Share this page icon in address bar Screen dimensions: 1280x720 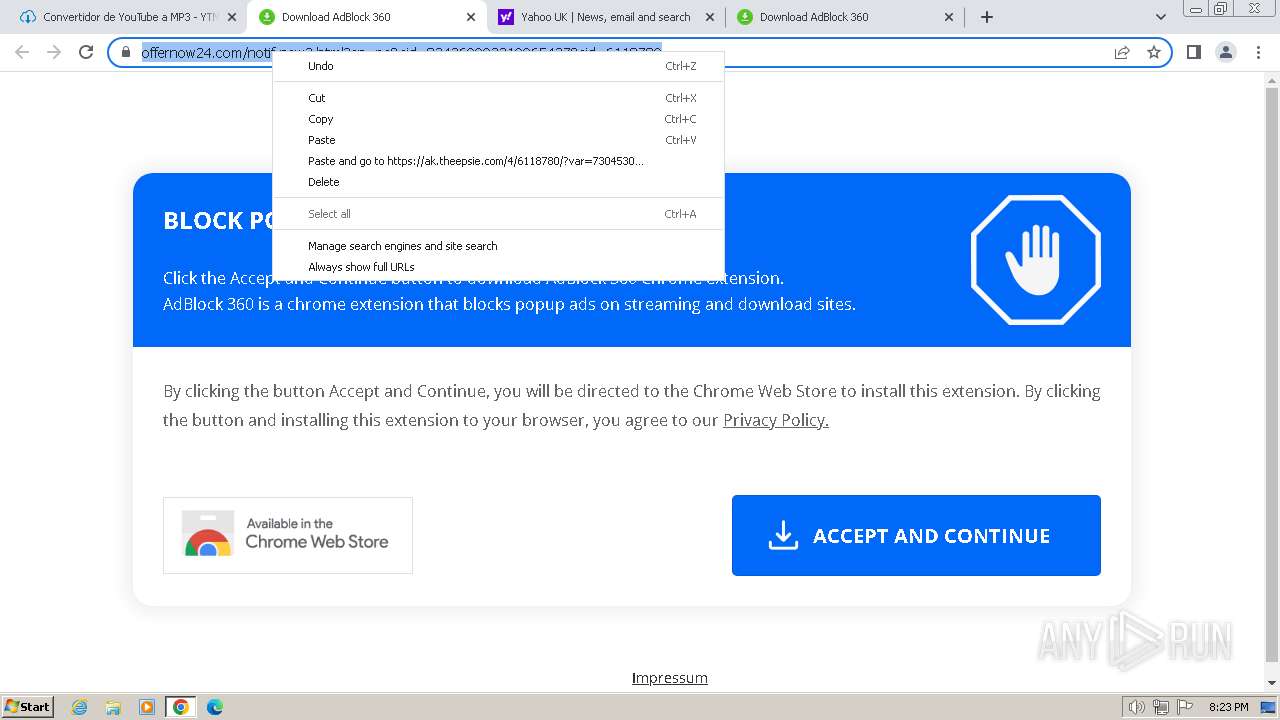pos(1122,52)
